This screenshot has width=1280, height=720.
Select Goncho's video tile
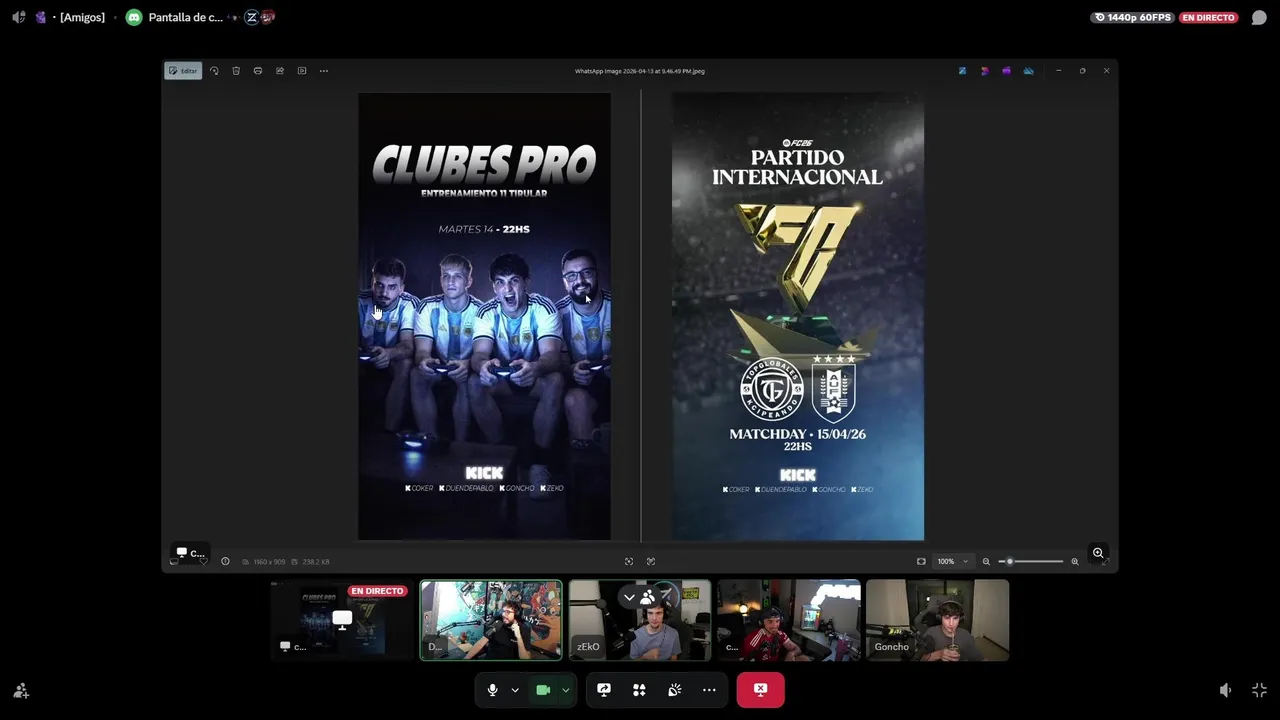[938, 620]
